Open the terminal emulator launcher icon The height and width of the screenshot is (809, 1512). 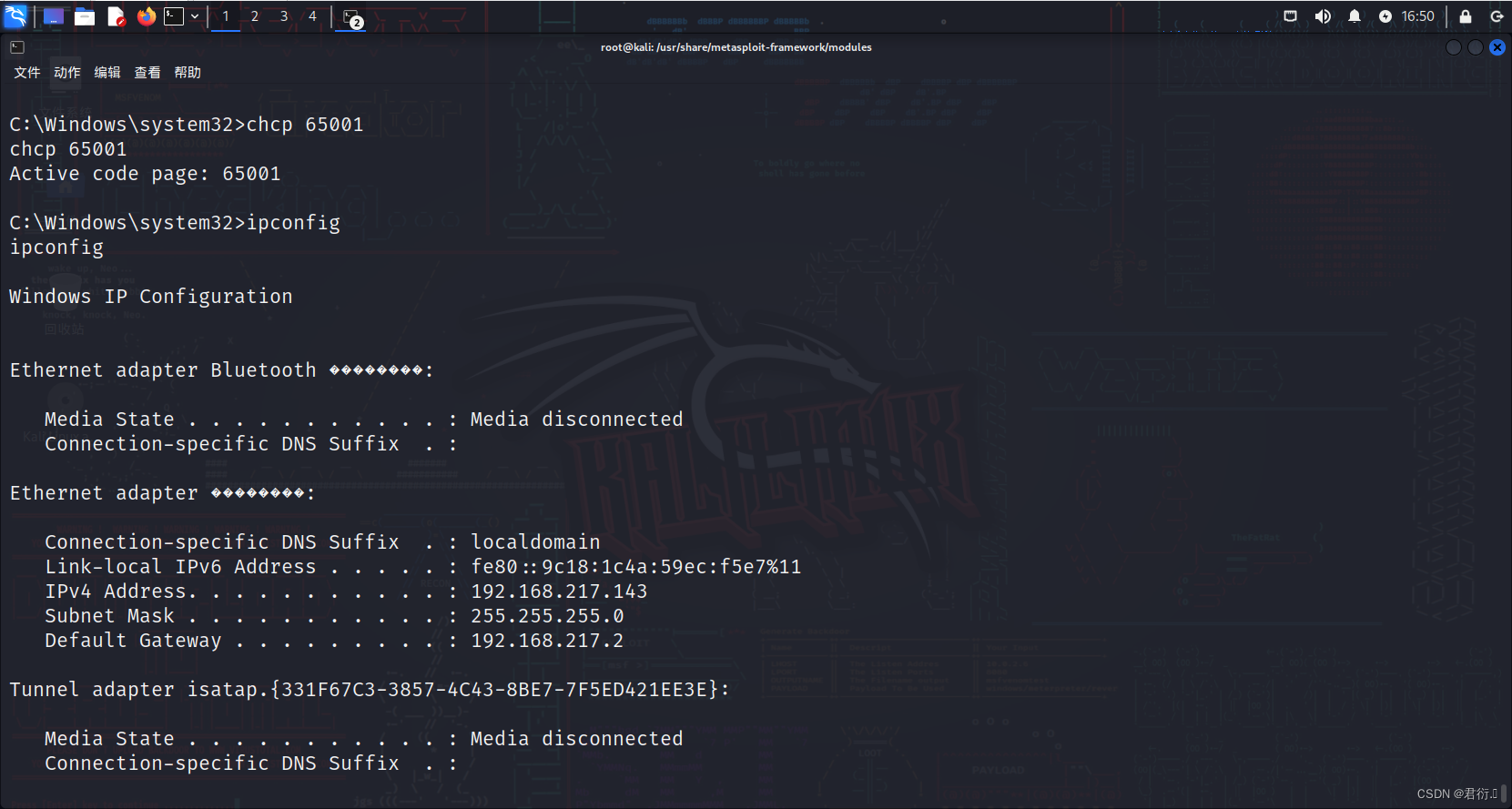(x=174, y=16)
